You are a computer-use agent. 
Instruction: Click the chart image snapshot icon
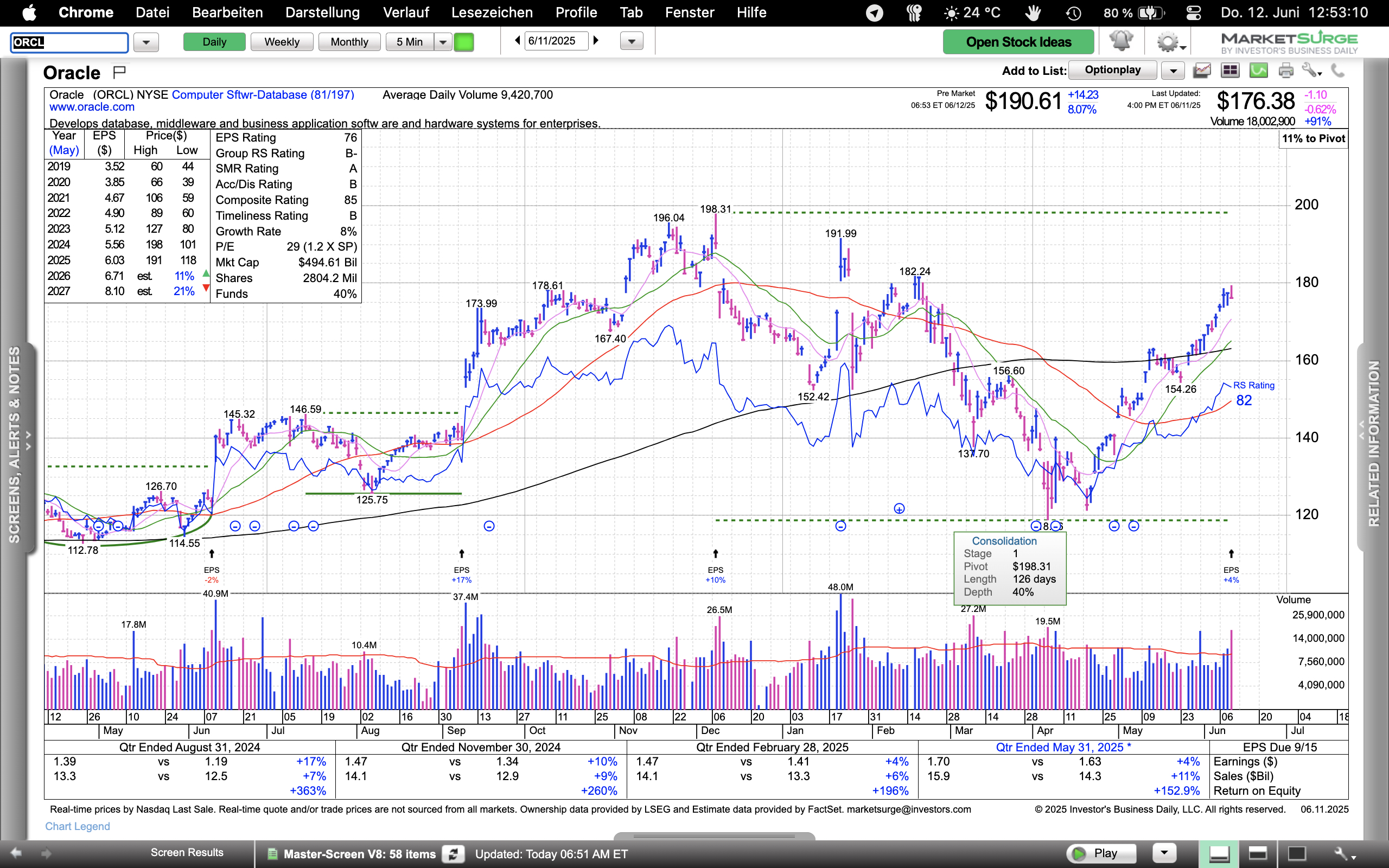[x=1201, y=71]
